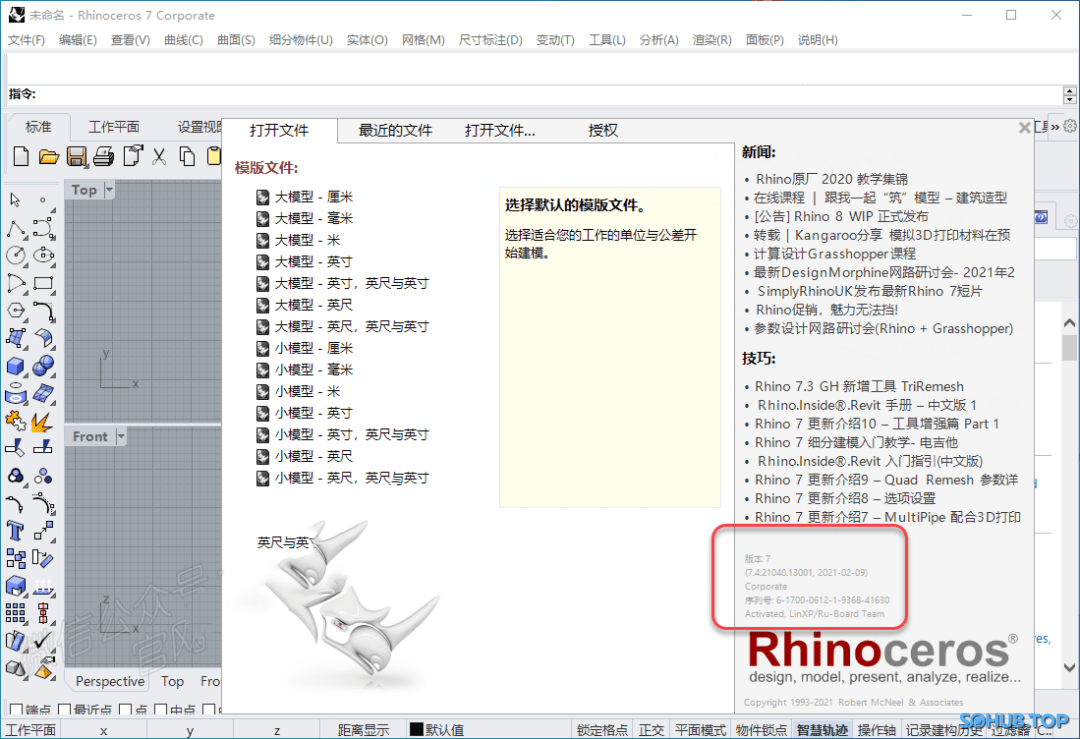Select the Rectangular array grid tool
The image size is (1080, 739).
[x=16, y=613]
